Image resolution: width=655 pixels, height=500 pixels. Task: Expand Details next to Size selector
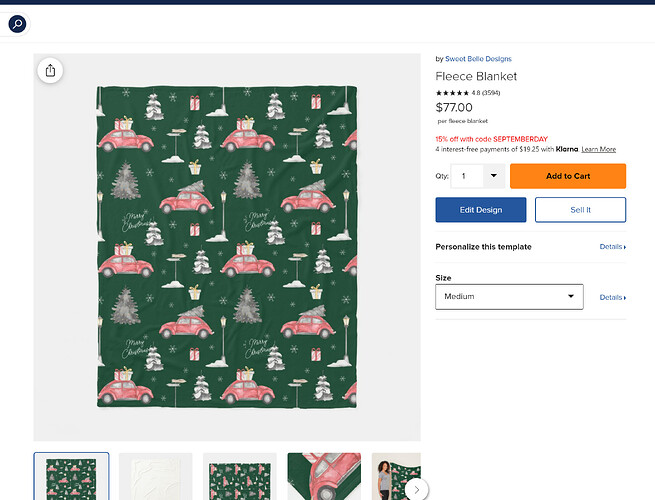point(612,297)
